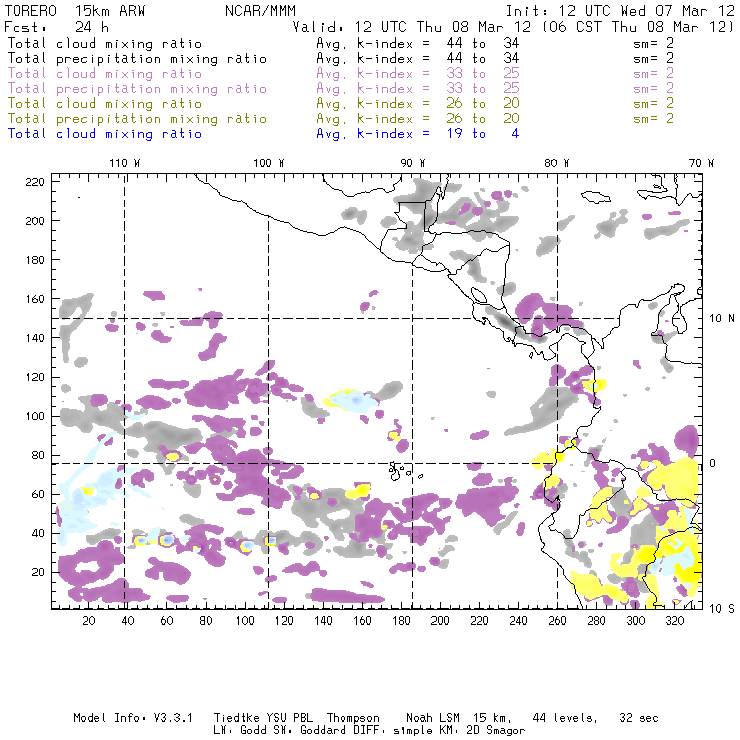Click the '10 N' latitude label
Viewport: 740px width, 740px height.
[722, 319]
